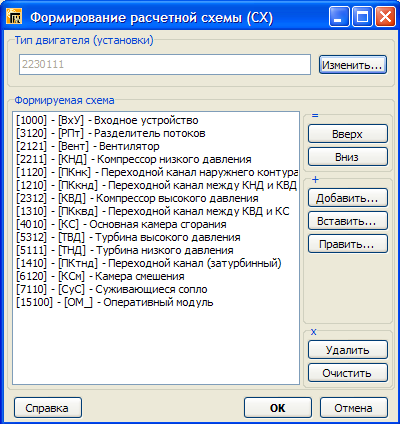This screenshot has height=424, width=400.
Task: Click the Изменить... button
Action: 353,65
